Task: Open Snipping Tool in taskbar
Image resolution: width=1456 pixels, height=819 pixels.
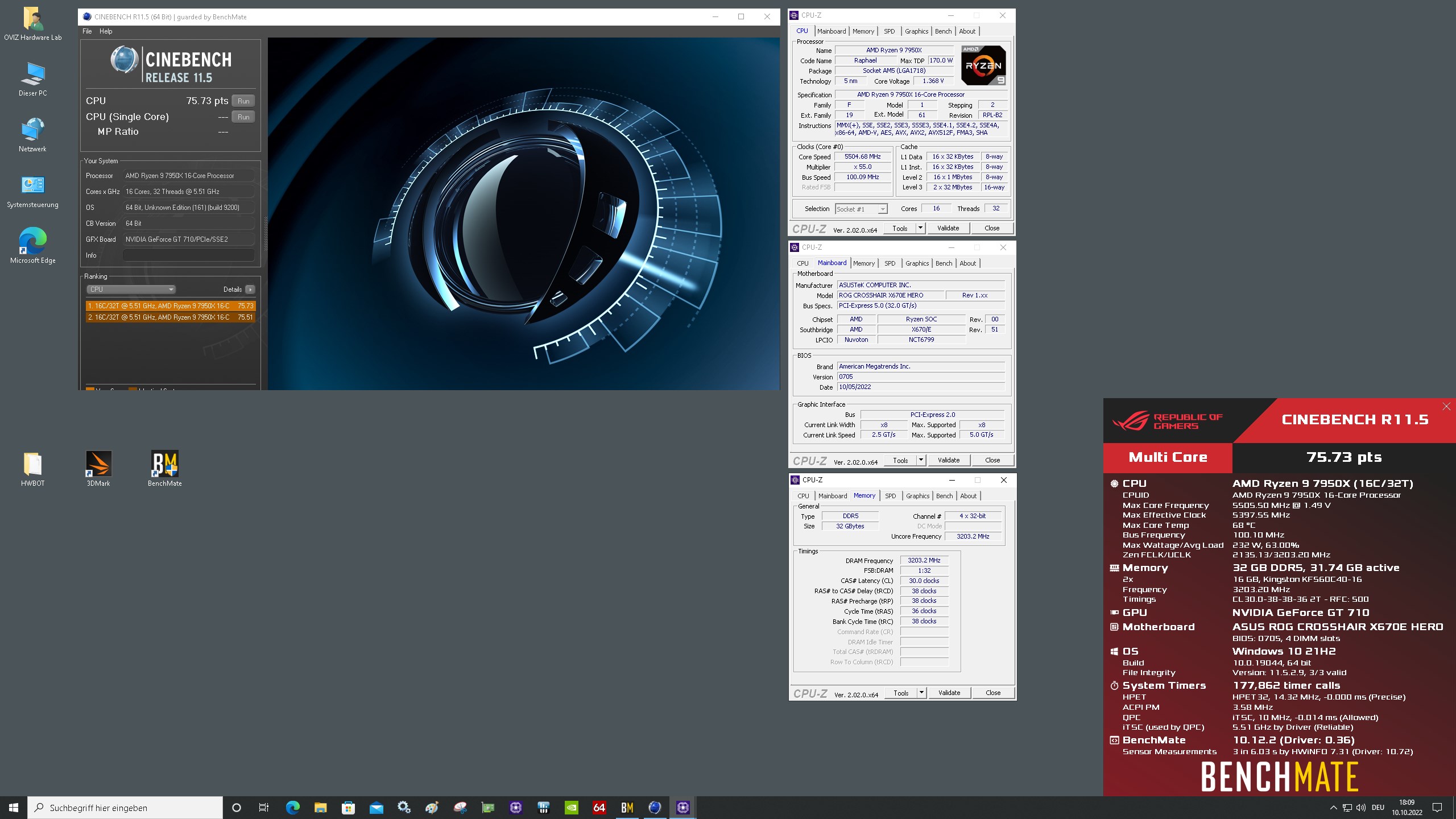Action: click(460, 808)
